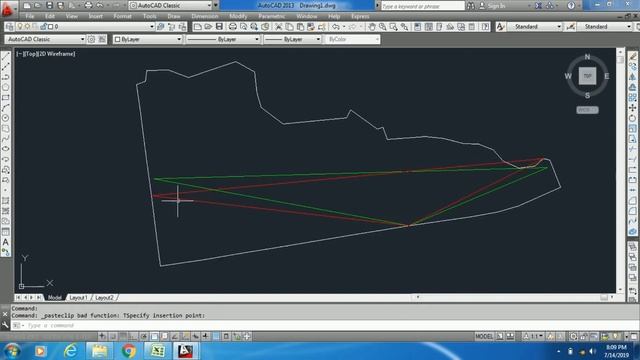Select the Polyline tool in Draw toolbar

6,77
